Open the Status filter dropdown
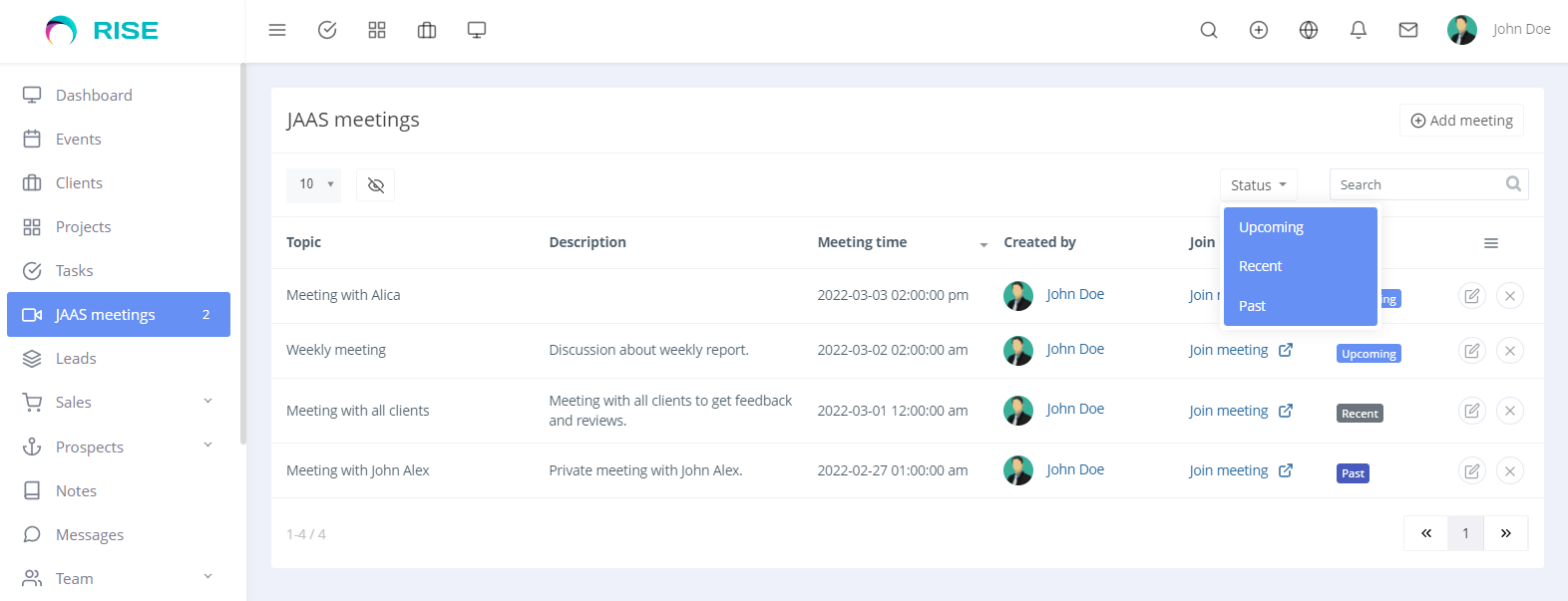The image size is (1568, 601). click(x=1258, y=184)
